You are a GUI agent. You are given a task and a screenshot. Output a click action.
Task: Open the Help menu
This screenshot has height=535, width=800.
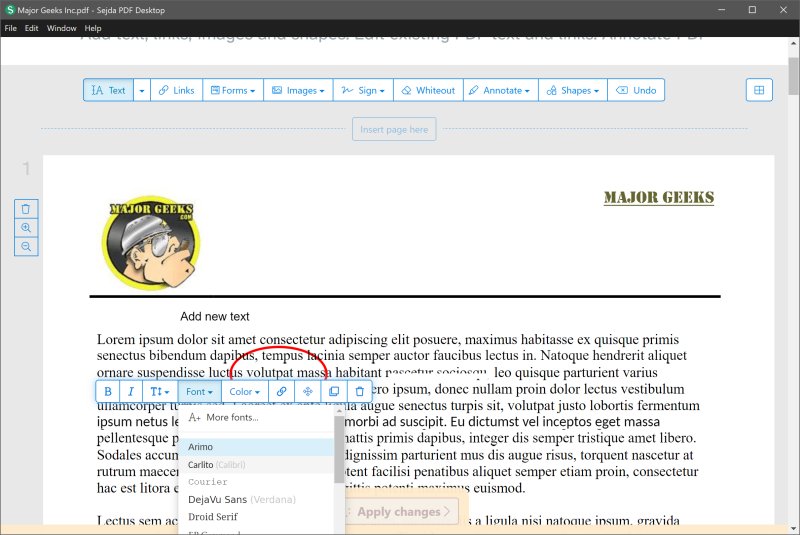[93, 28]
